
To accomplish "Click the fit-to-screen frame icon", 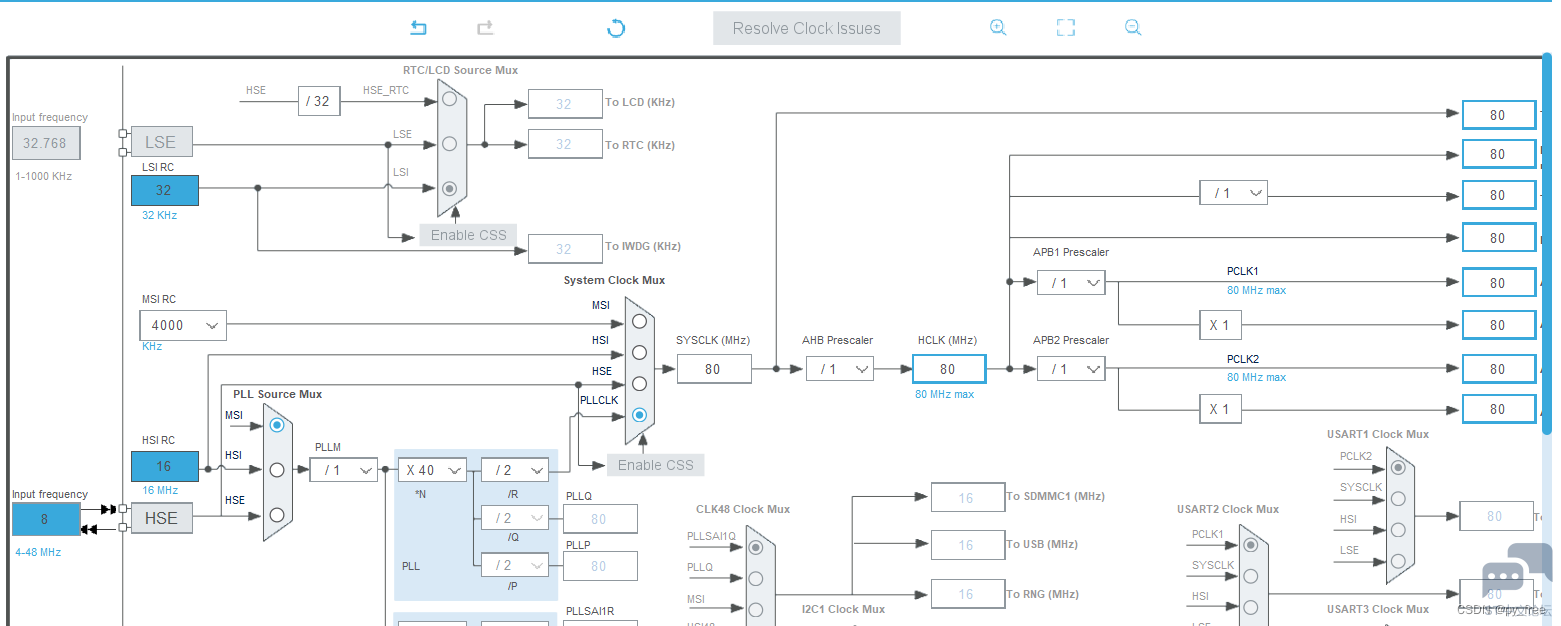I will 1066,28.
